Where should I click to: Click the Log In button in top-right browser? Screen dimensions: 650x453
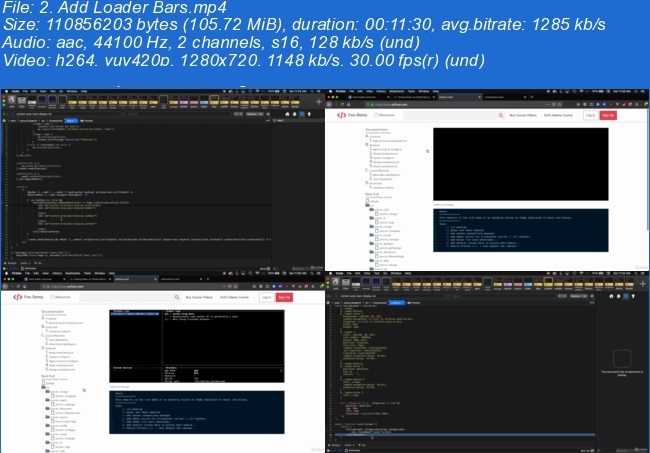590,115
